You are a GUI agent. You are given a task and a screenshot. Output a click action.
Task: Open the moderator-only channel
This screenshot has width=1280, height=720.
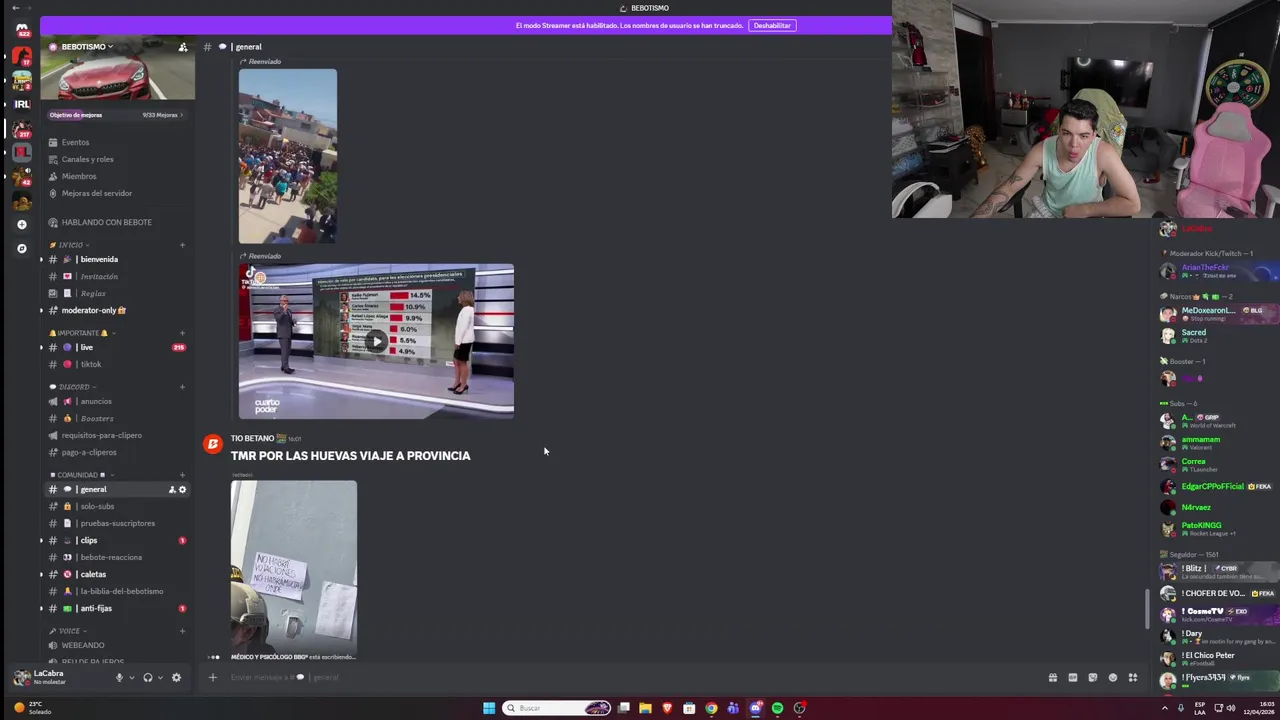pos(118,310)
